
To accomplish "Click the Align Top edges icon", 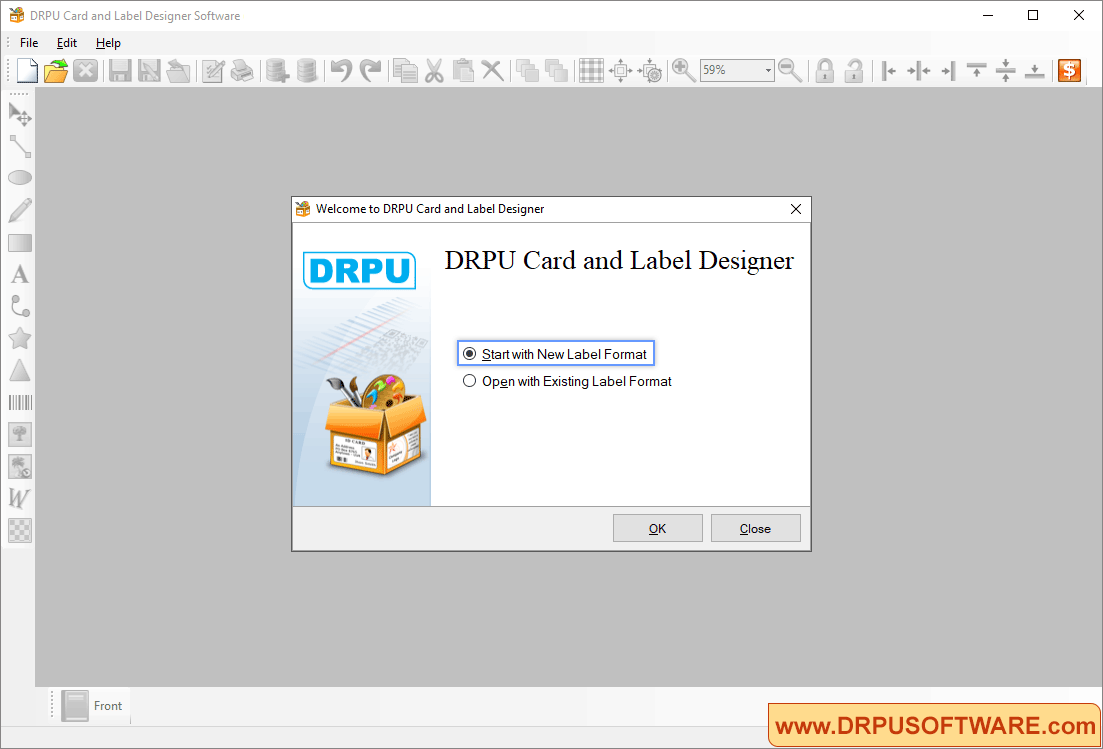I will (976, 70).
